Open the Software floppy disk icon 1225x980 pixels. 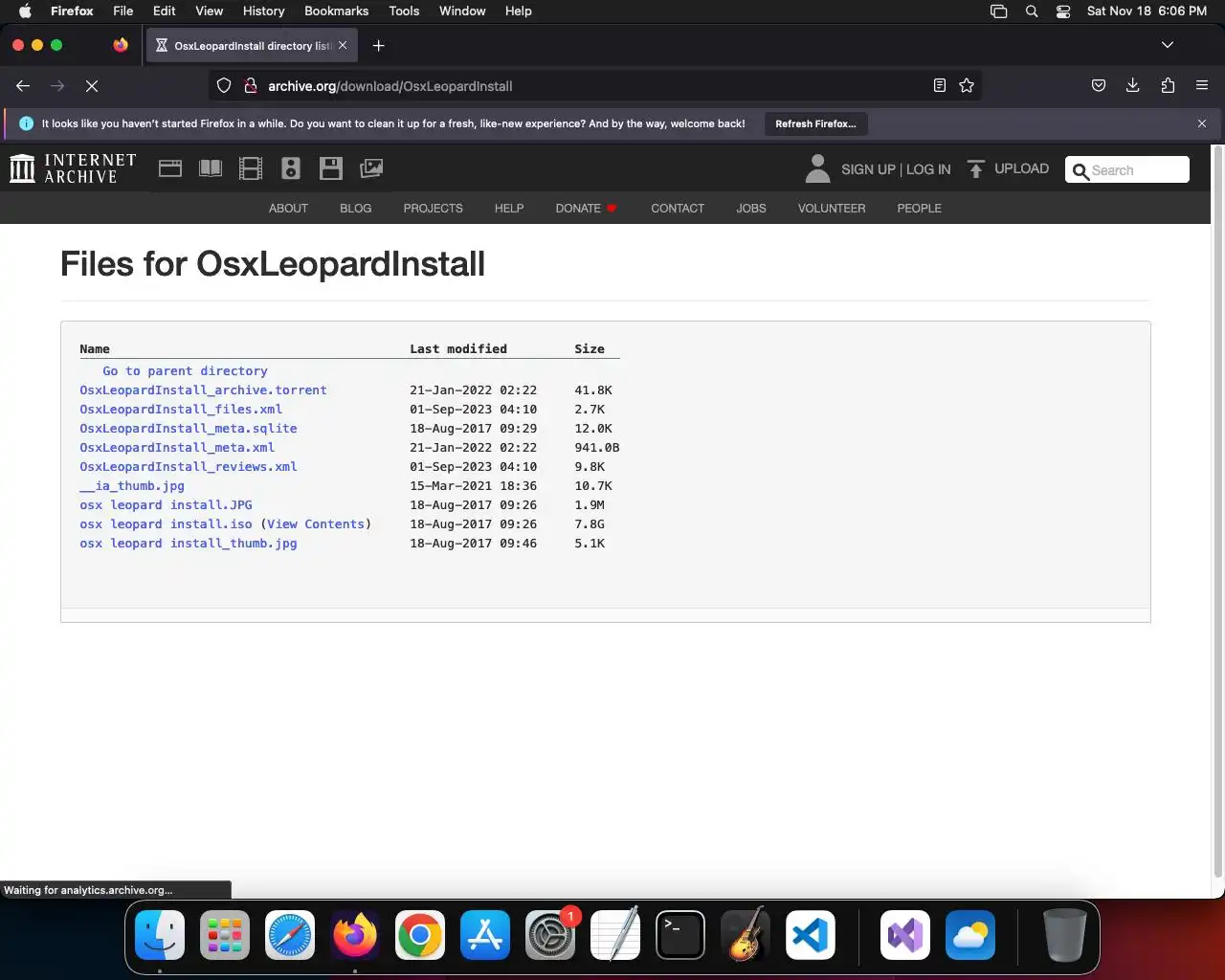(331, 168)
